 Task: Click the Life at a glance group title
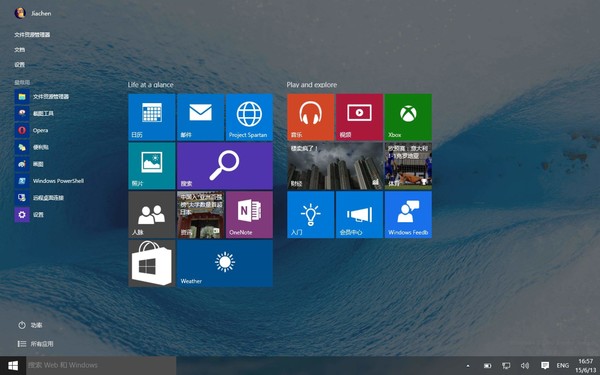[x=150, y=85]
